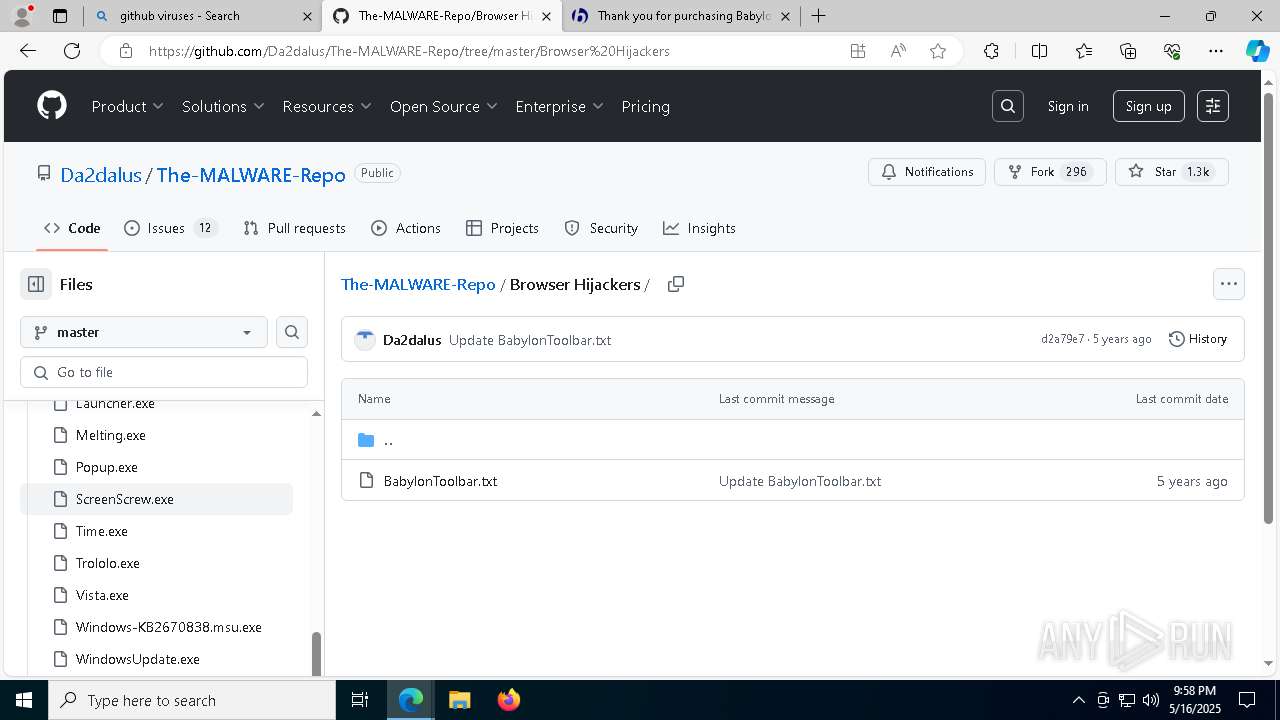Open the Pull requests tab
This screenshot has width=1280, height=720.
295,228
